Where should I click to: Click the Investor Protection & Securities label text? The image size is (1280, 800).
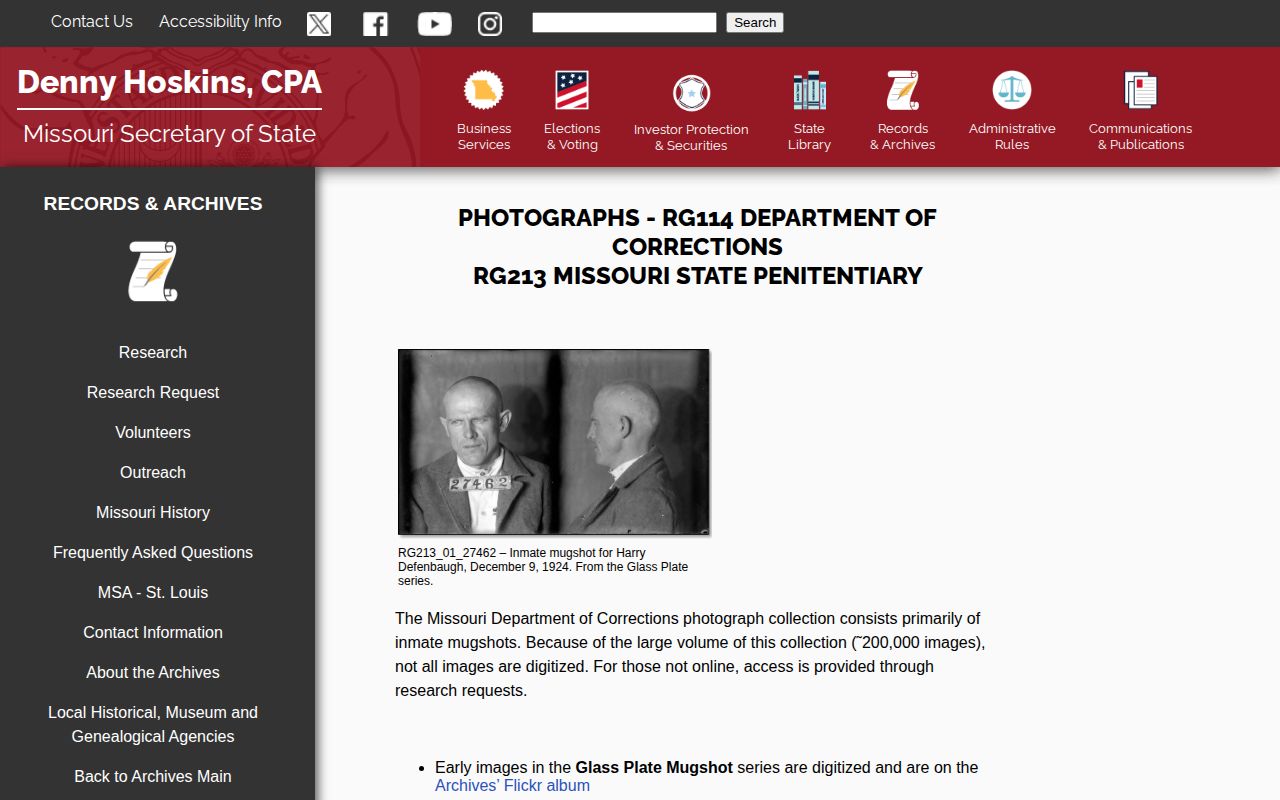691,138
